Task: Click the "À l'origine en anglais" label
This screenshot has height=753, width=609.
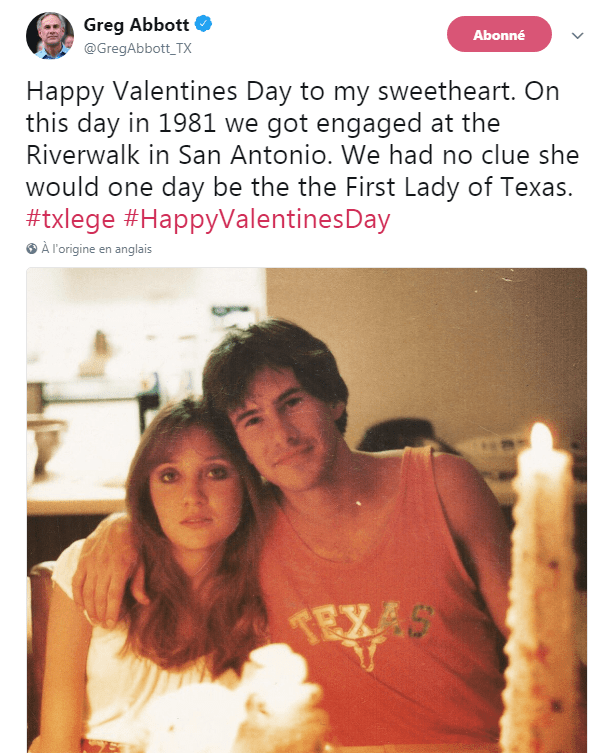Action: point(97,249)
